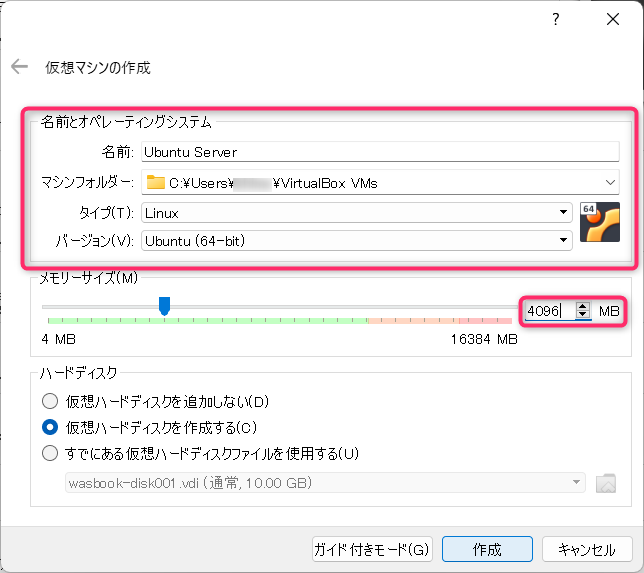This screenshot has height=573, width=644.
Task: Select 仮想ハードディスクを追加しない option
Action: click(x=155, y=401)
